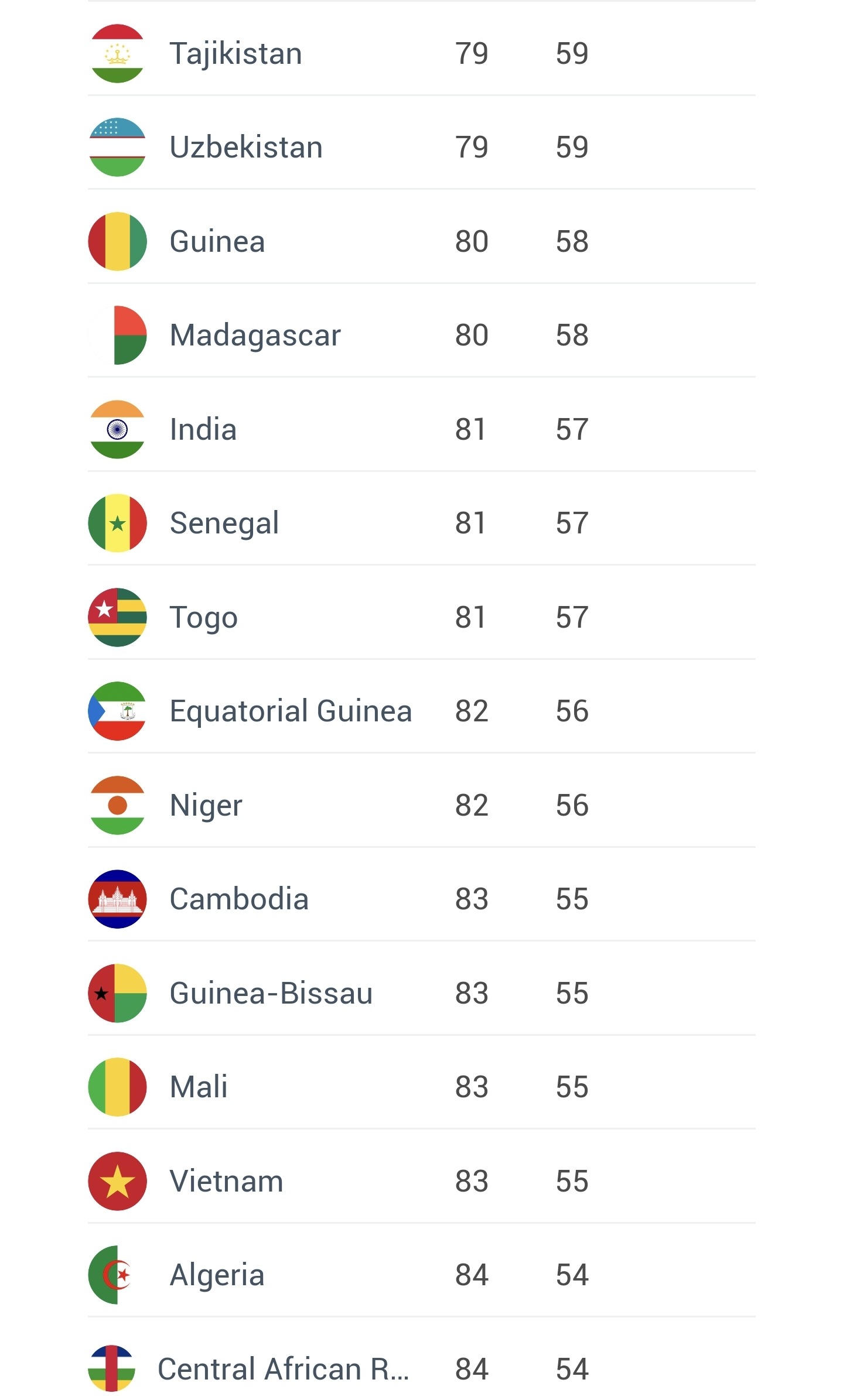Tap the Tajikistan flag icon
The image size is (843, 1400).
click(x=117, y=53)
